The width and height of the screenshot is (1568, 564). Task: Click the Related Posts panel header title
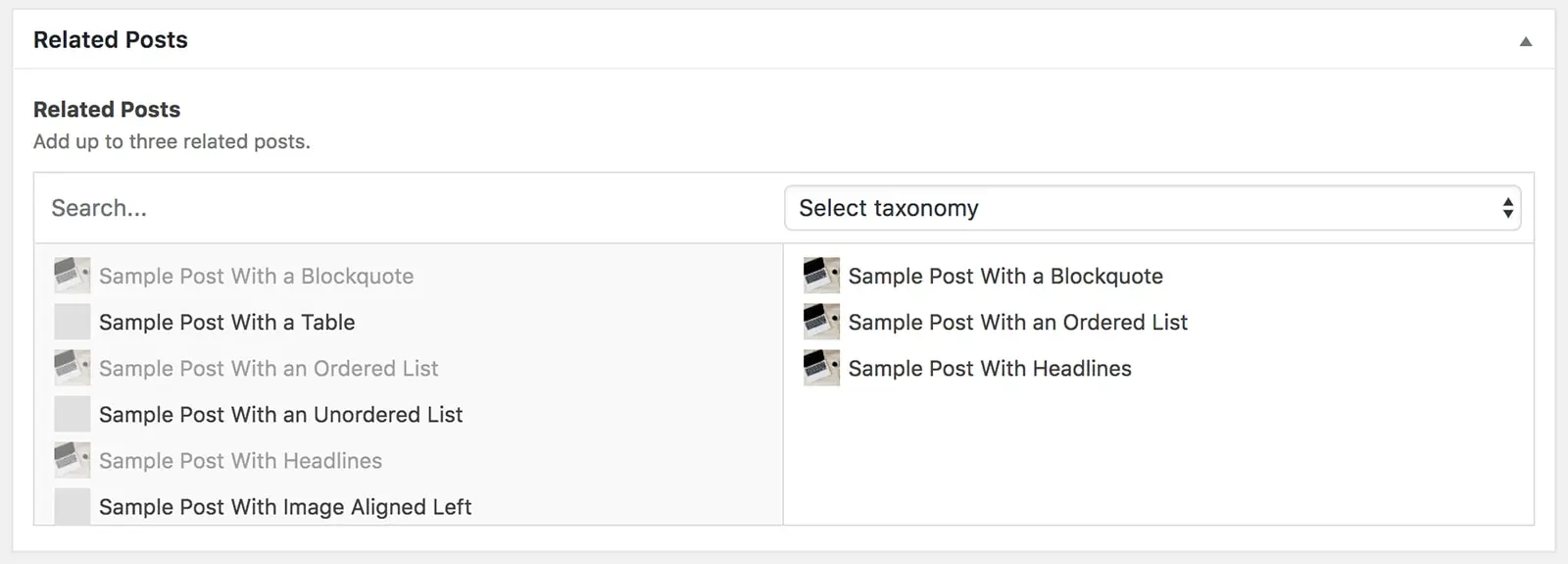(x=111, y=40)
